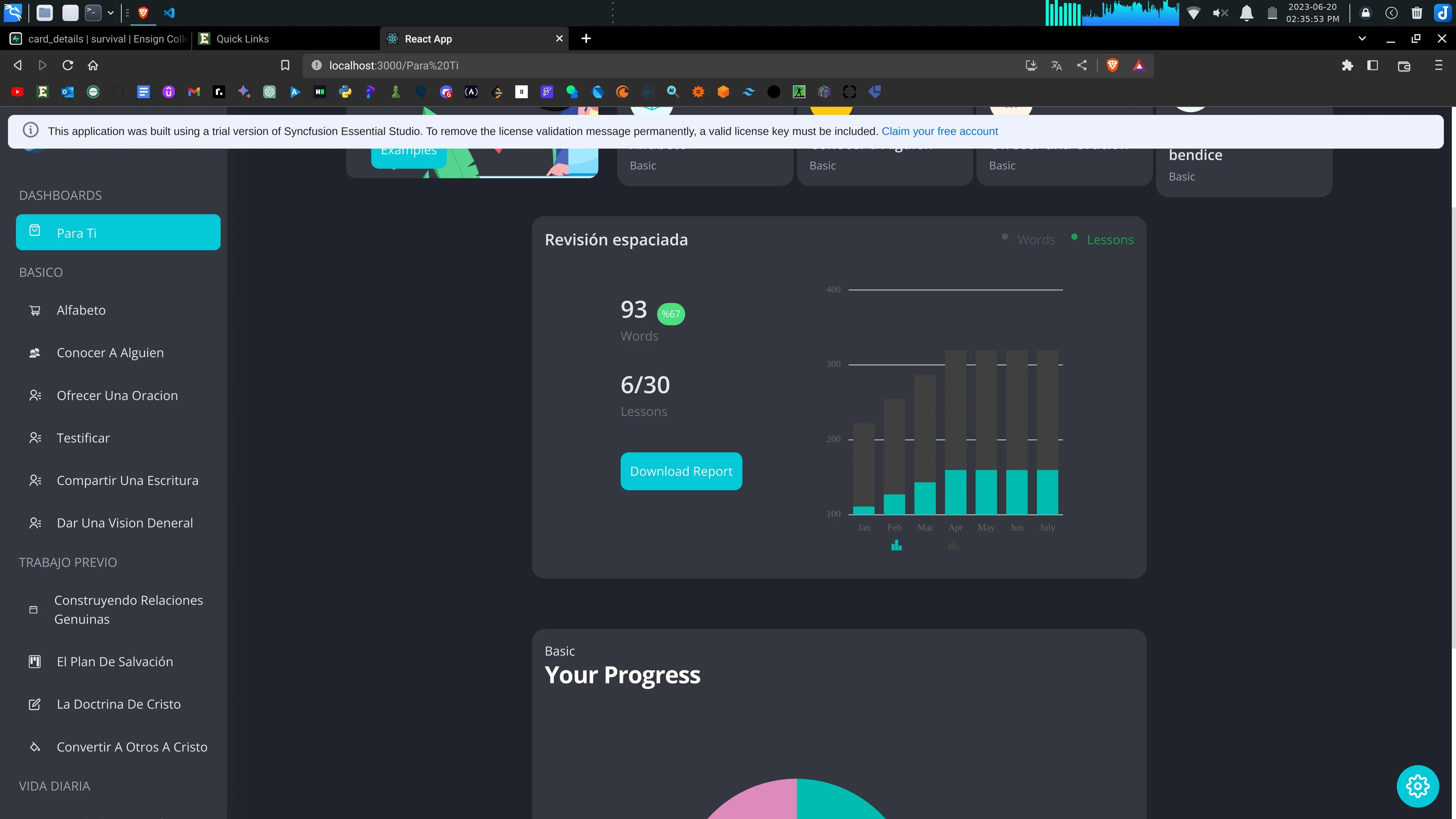Open notifications bell in system tray

1246,13
